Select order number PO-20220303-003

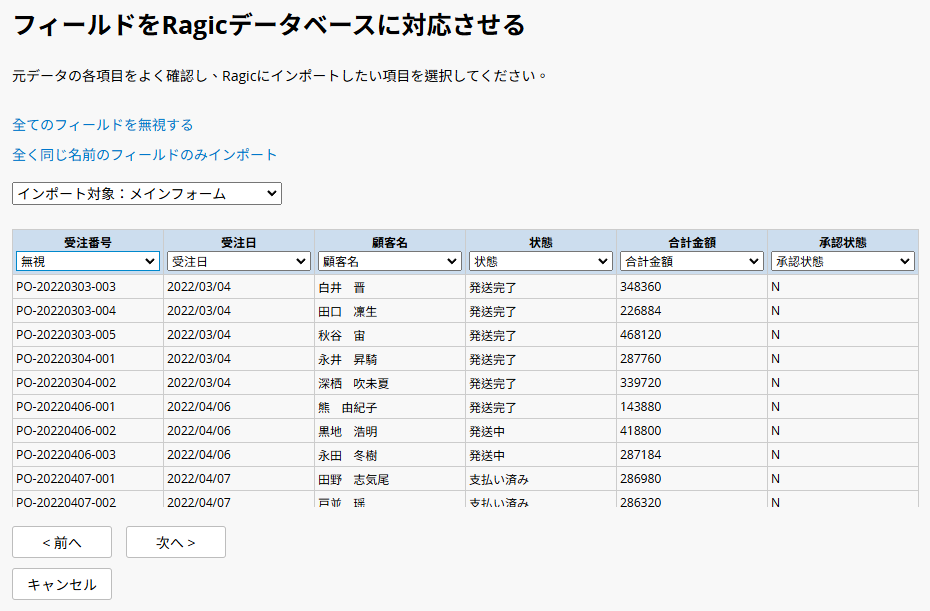click(x=66, y=287)
